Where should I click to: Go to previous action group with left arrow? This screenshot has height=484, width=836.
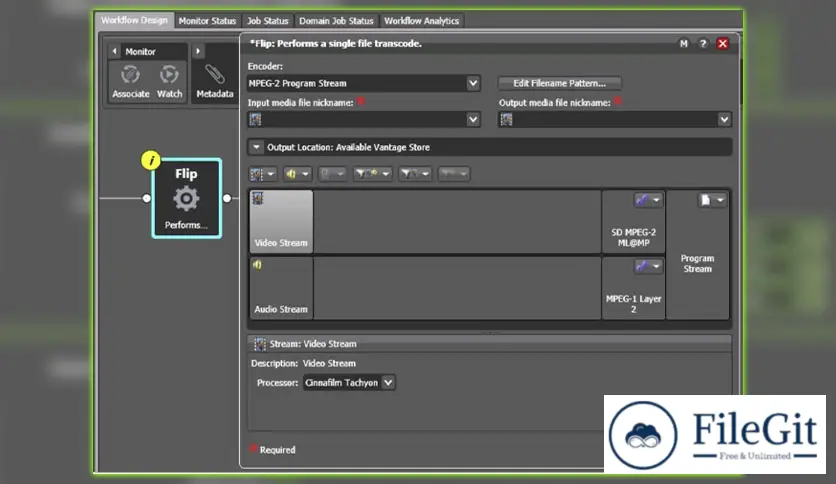115,51
